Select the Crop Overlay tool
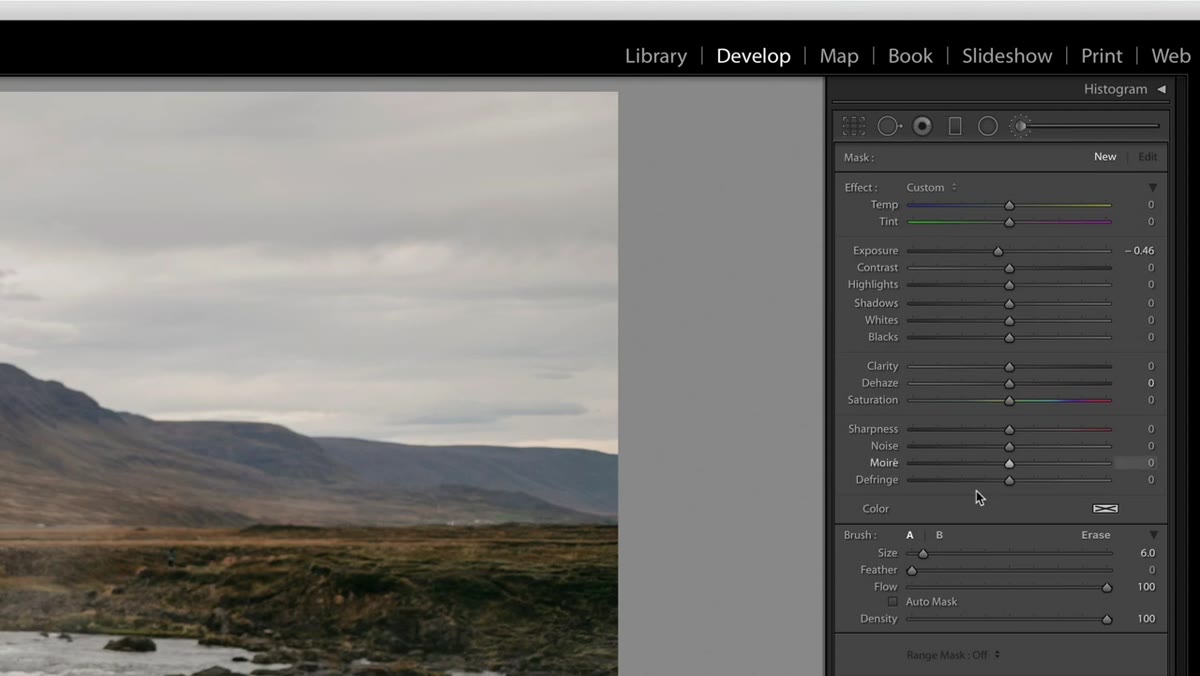The image size is (1200, 676). point(854,126)
